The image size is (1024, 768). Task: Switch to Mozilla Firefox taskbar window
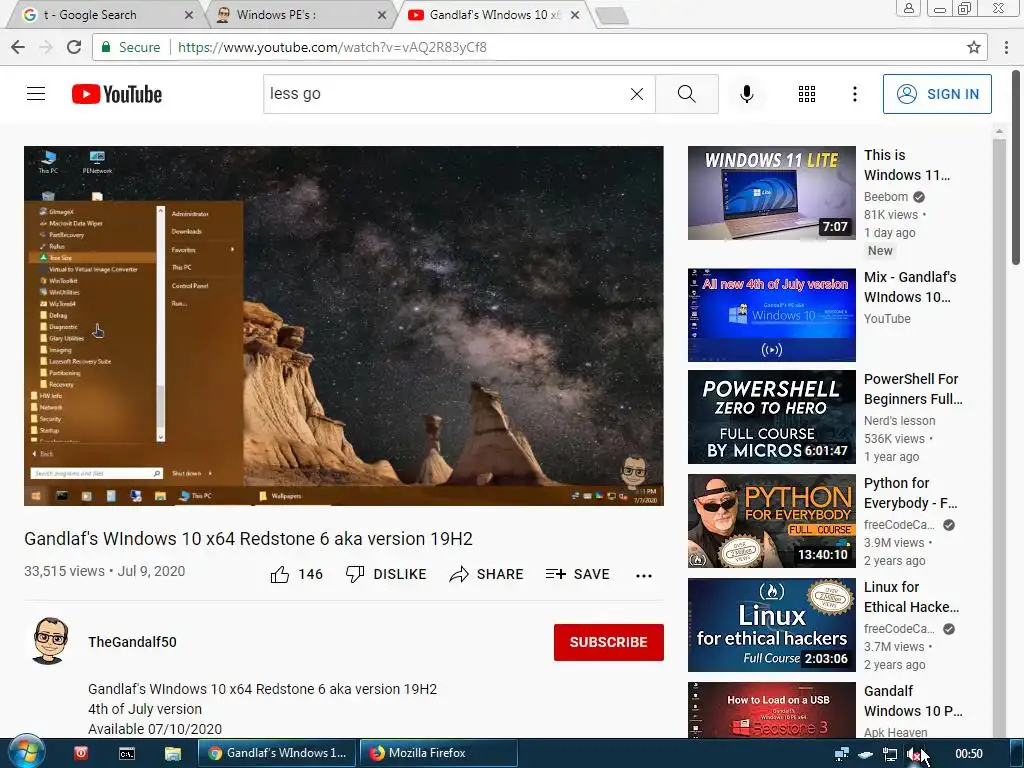(438, 753)
